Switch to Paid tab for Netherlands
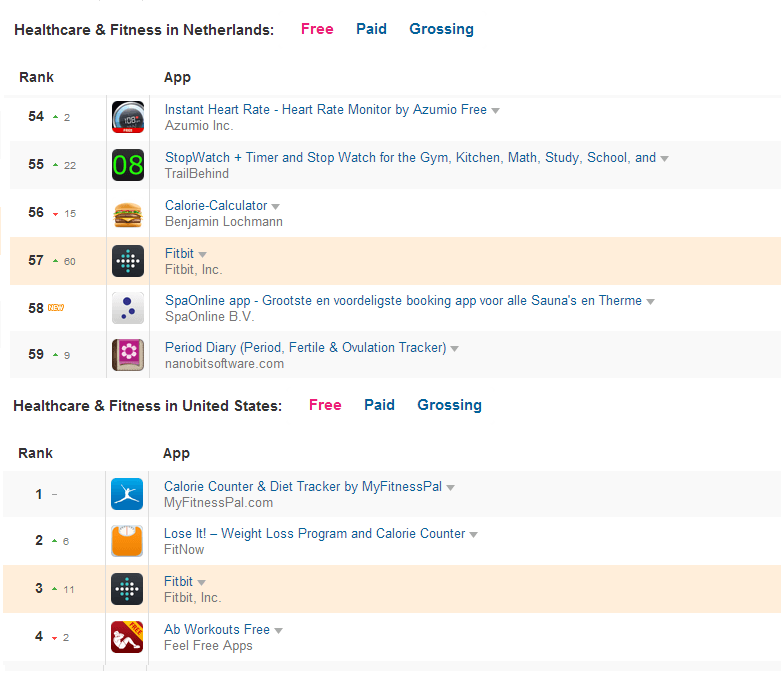 click(372, 29)
